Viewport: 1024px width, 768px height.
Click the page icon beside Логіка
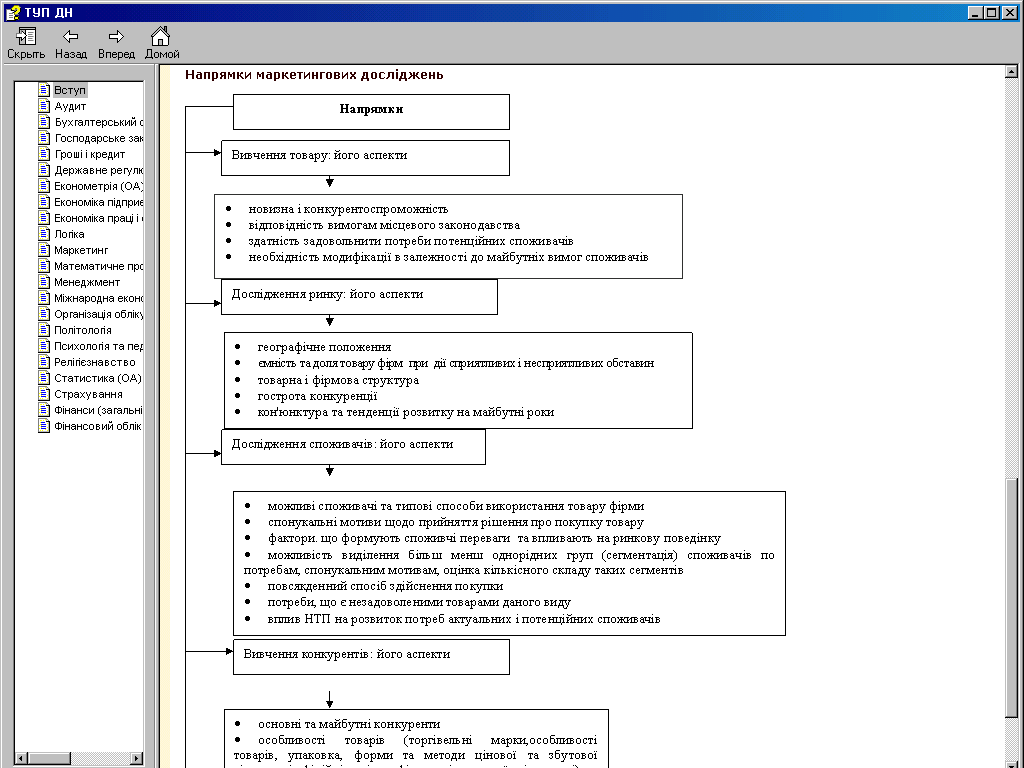click(x=44, y=234)
